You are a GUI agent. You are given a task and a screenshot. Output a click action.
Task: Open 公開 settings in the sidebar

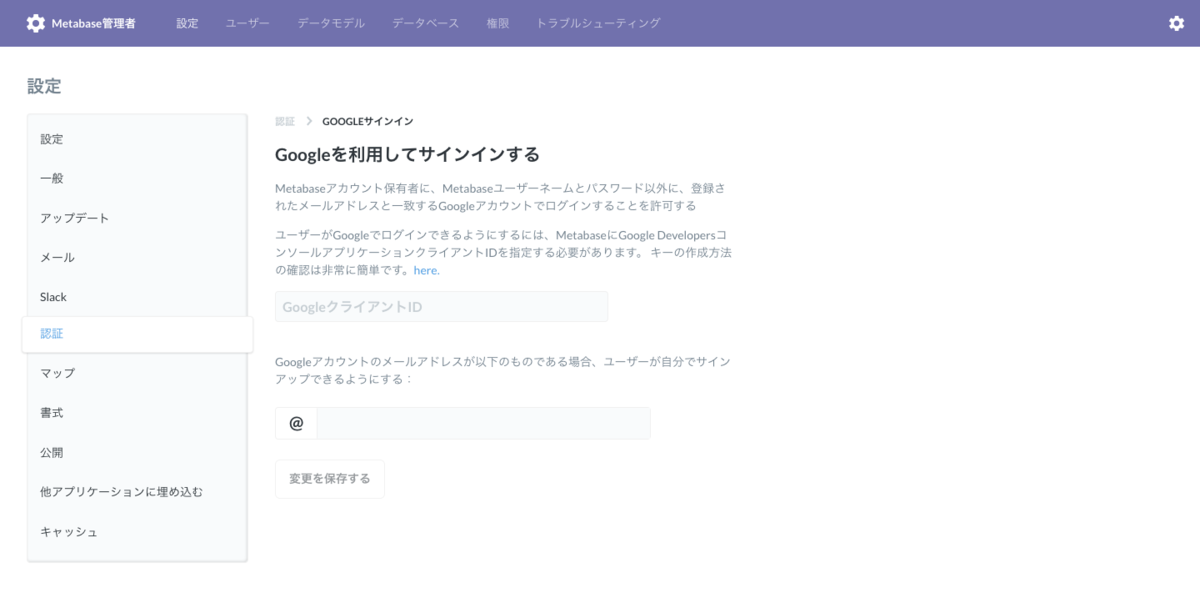coord(137,452)
